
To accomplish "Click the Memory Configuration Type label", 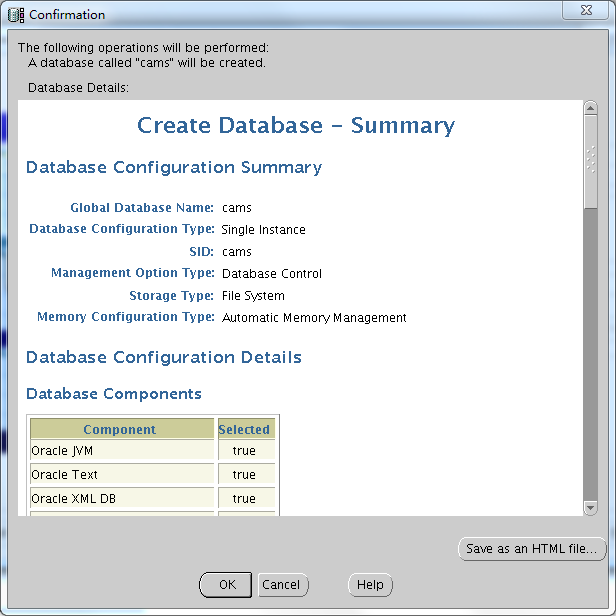I will [126, 317].
